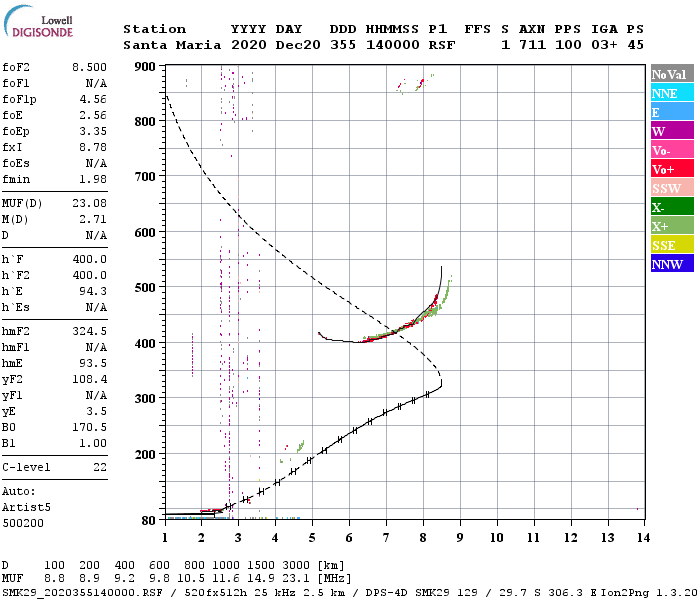Screen dimensions: 700x600
Task: Click the B0 value 170.5
Action: (89, 427)
